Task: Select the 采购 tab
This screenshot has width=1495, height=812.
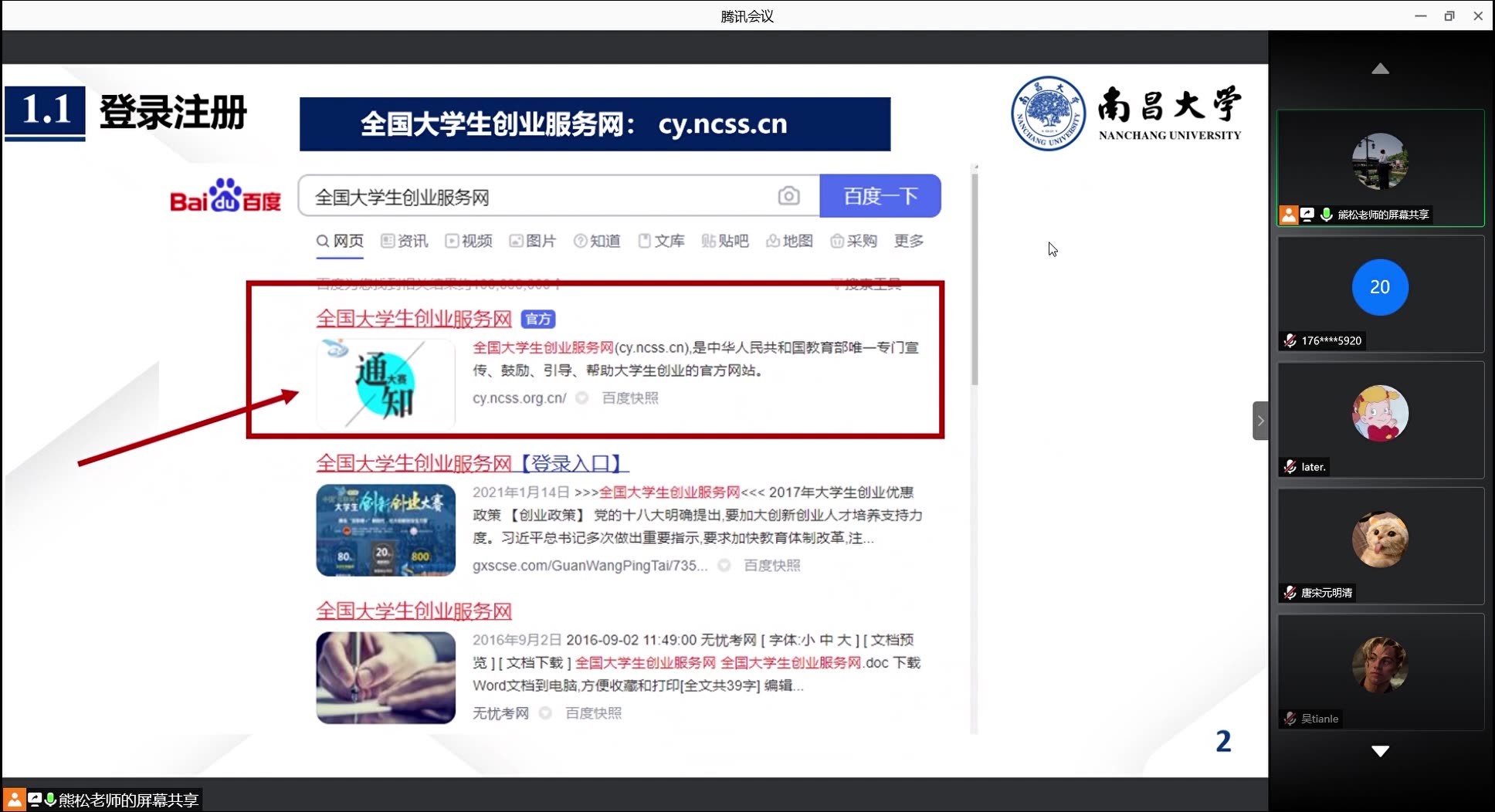Action: [854, 242]
